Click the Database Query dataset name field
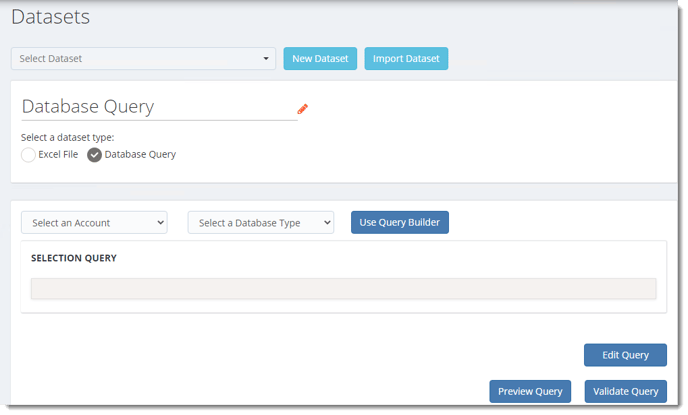Viewport: 688px width, 415px height. (159, 107)
